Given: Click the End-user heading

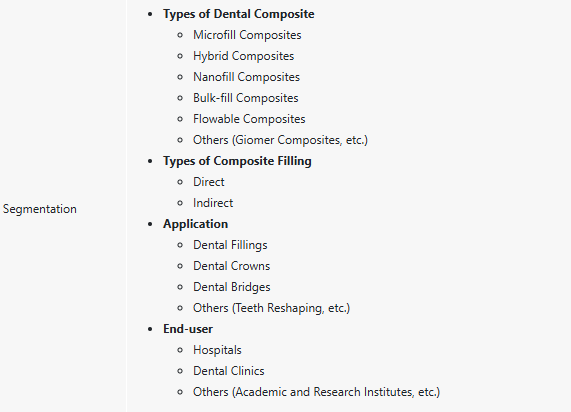Looking at the screenshot, I should tap(188, 329).
